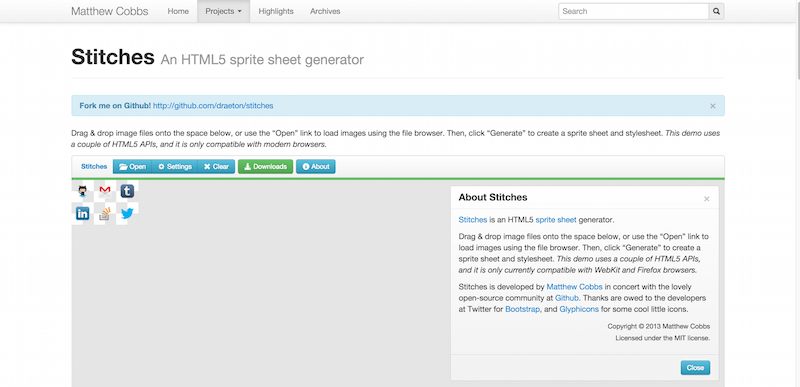
Task: Click 'An HTML5 sprite sheet generator' subtitle
Action: tap(262, 60)
